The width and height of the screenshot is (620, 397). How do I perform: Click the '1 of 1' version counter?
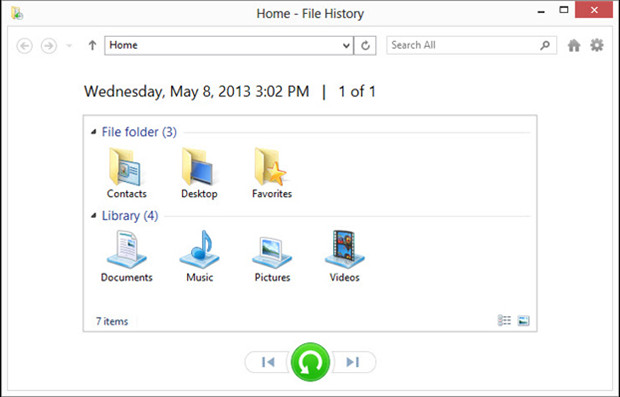(x=357, y=91)
